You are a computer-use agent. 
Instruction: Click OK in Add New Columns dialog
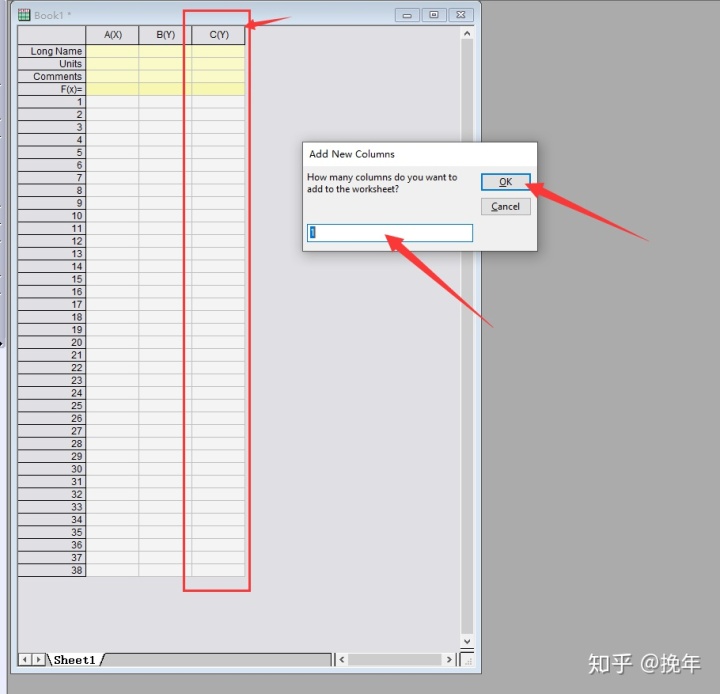[506, 182]
